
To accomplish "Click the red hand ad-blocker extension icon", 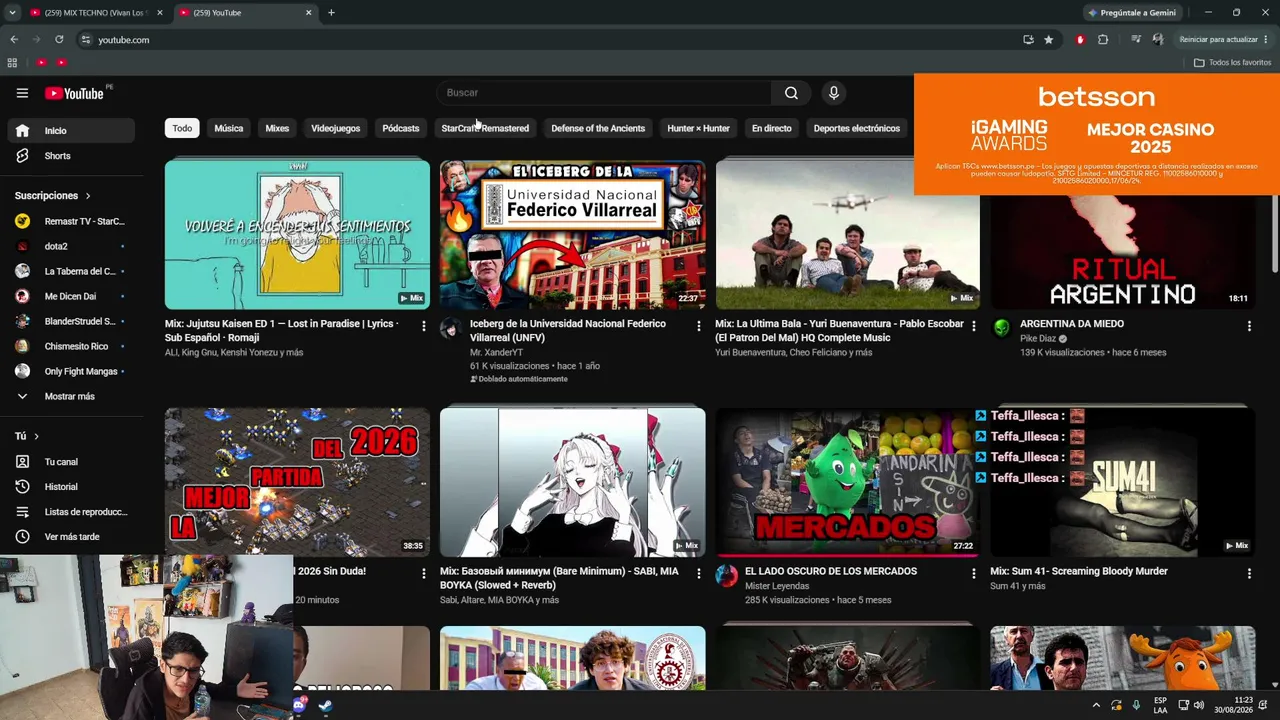I will point(1080,40).
